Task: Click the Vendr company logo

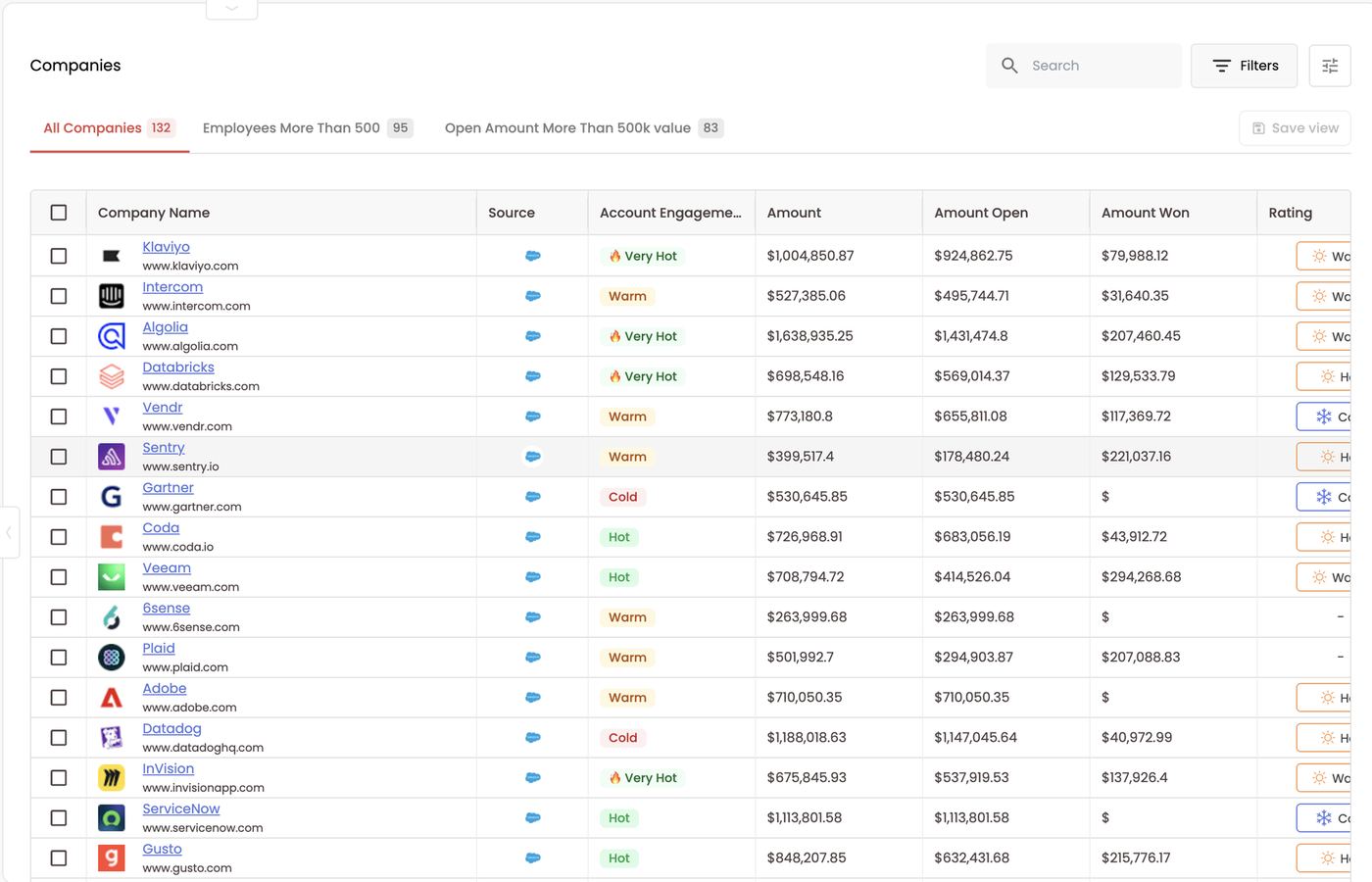Action: click(112, 416)
